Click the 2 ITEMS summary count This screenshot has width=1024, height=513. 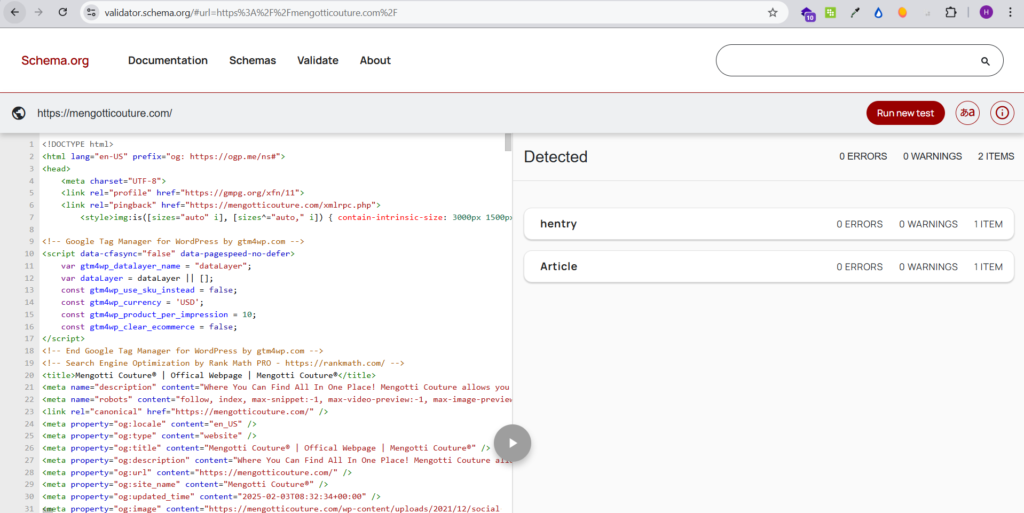996,157
